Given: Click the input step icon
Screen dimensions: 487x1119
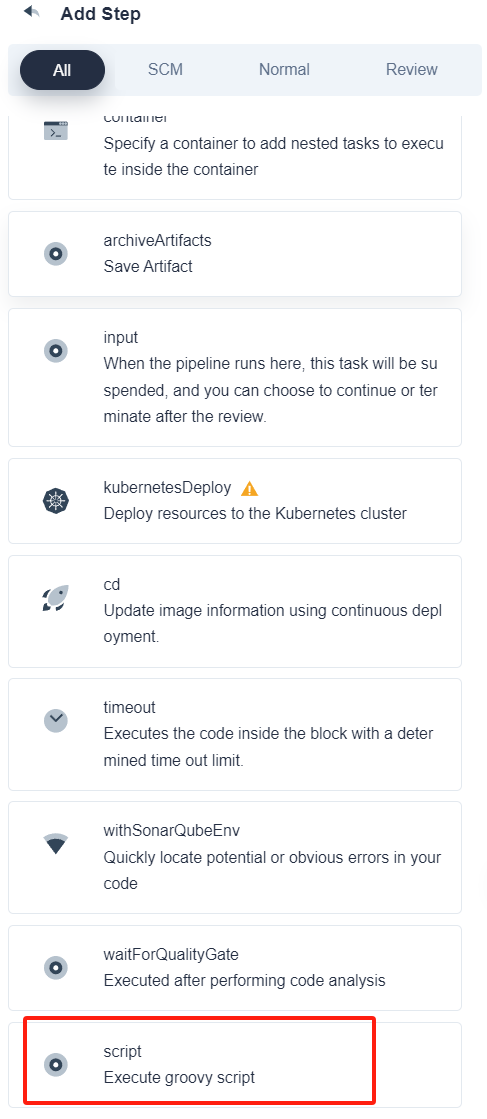Looking at the screenshot, I should [56, 350].
